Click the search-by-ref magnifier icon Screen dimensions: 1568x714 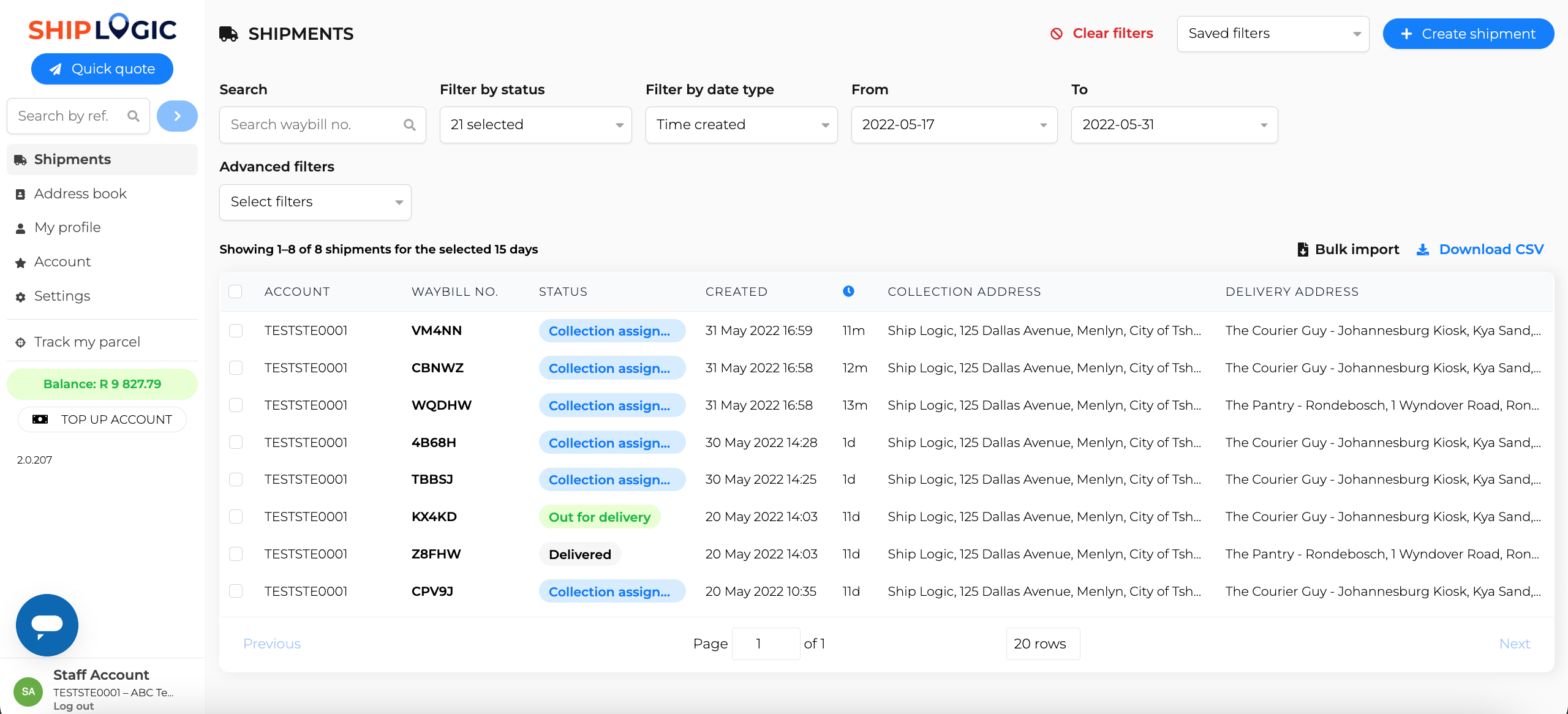pos(133,116)
